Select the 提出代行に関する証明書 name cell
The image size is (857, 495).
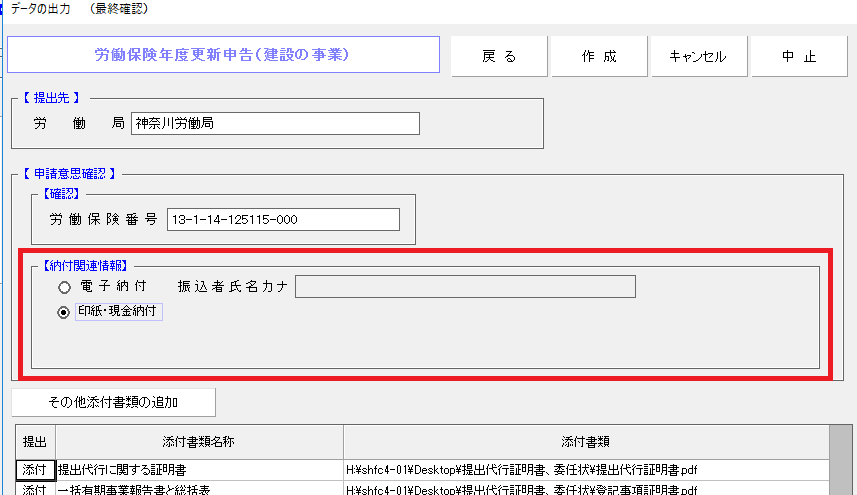199,469
